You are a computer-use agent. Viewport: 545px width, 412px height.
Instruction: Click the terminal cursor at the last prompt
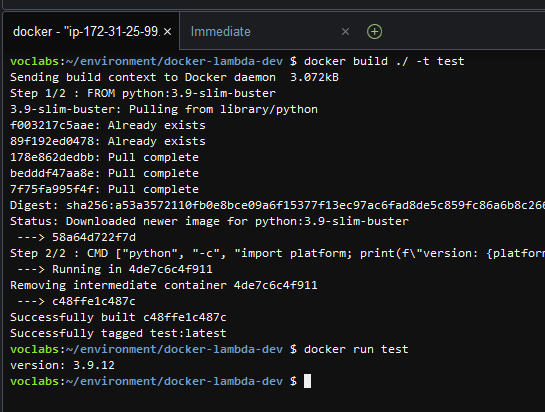(307, 381)
